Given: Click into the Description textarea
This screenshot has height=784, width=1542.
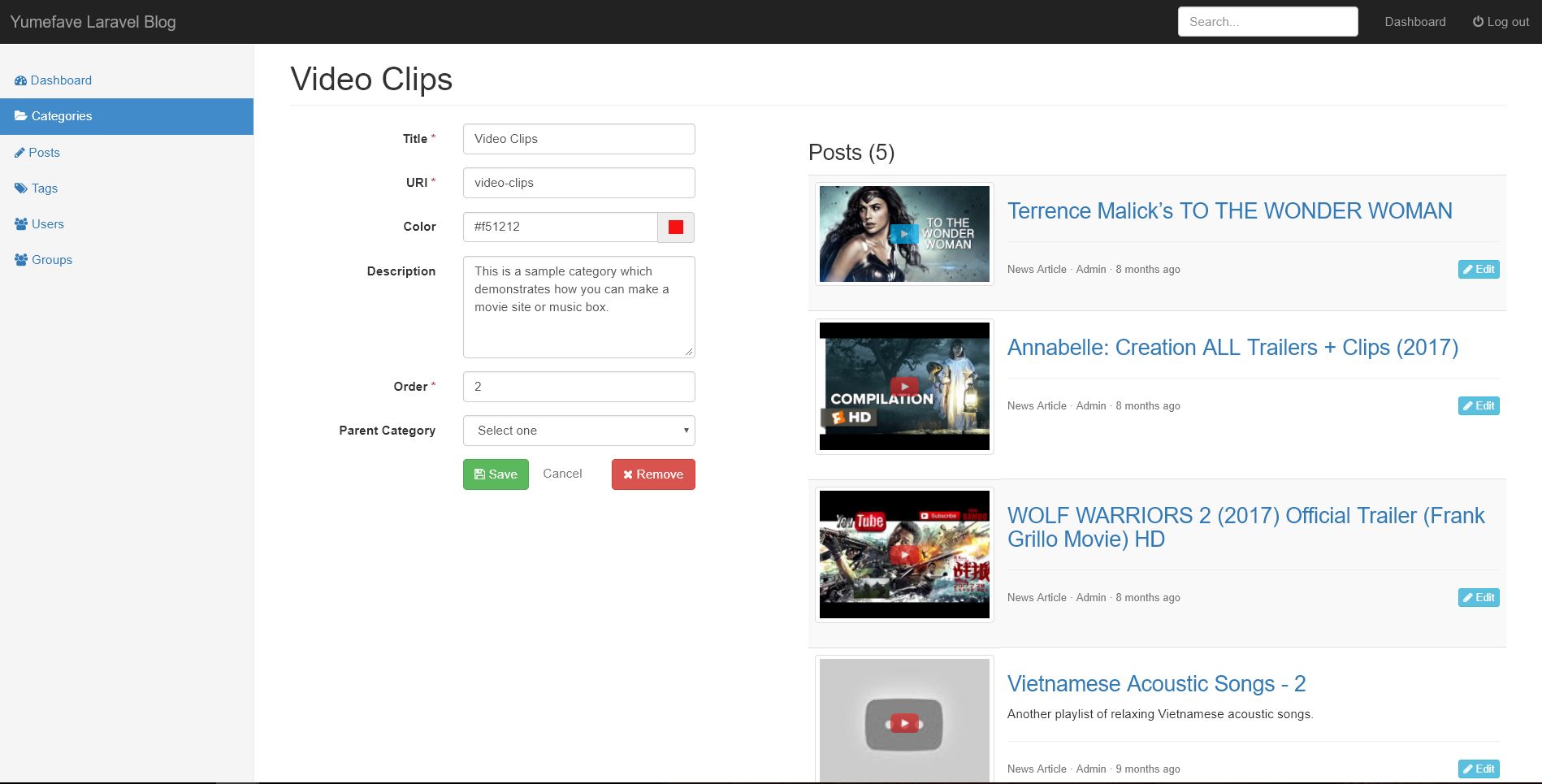Looking at the screenshot, I should click(579, 307).
